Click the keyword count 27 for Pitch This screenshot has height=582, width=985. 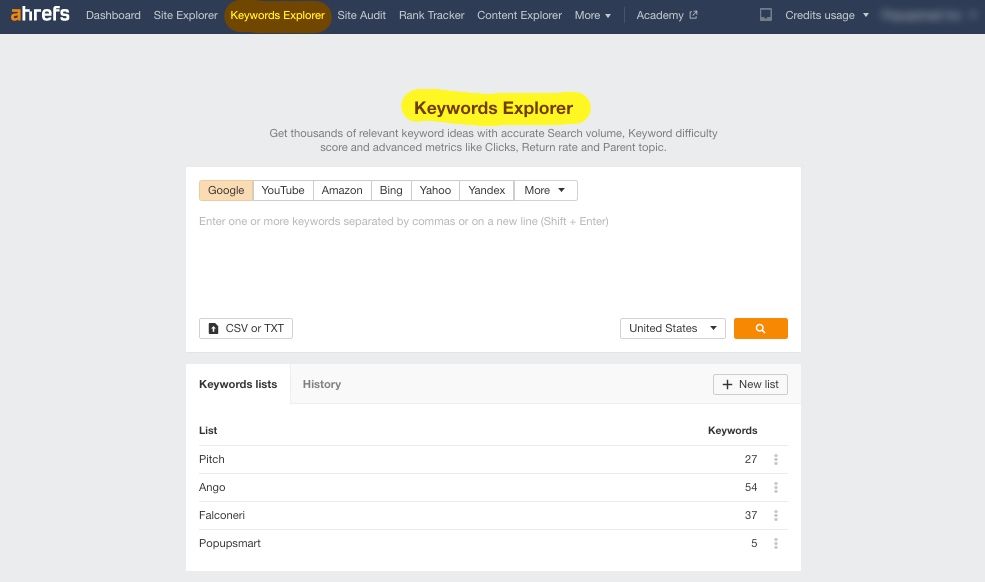[x=751, y=459]
